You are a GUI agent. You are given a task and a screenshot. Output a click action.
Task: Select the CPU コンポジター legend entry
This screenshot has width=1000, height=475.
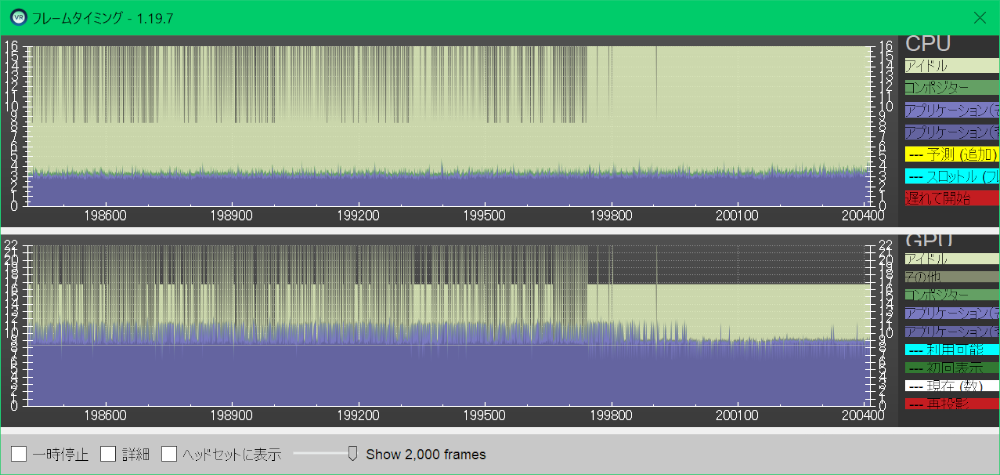click(x=950, y=88)
